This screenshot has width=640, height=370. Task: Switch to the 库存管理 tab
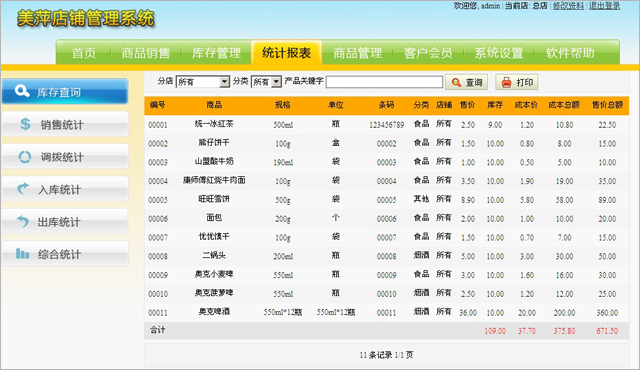pyautogui.click(x=216, y=53)
